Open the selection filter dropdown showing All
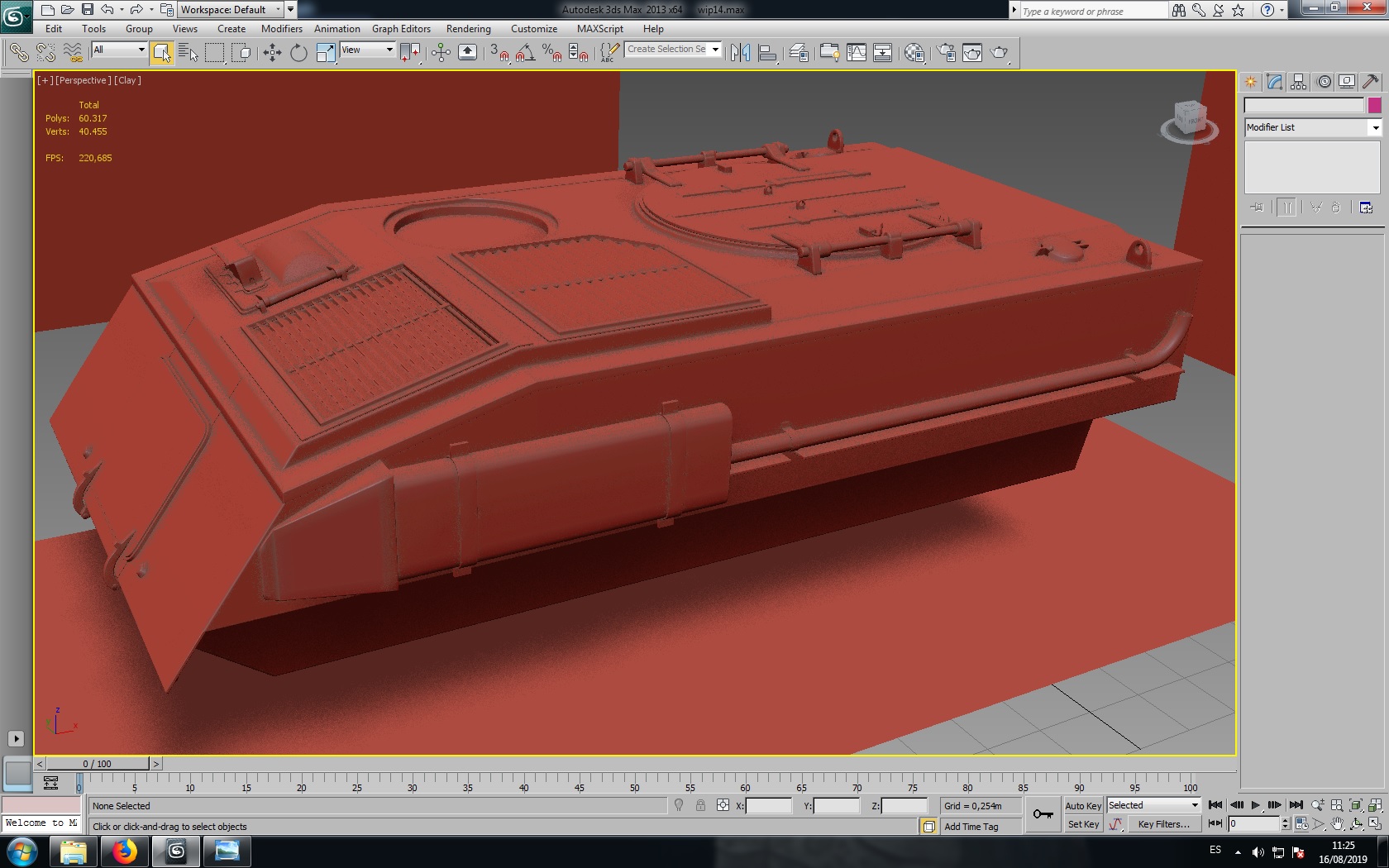Viewport: 1389px width, 868px height. click(x=119, y=50)
